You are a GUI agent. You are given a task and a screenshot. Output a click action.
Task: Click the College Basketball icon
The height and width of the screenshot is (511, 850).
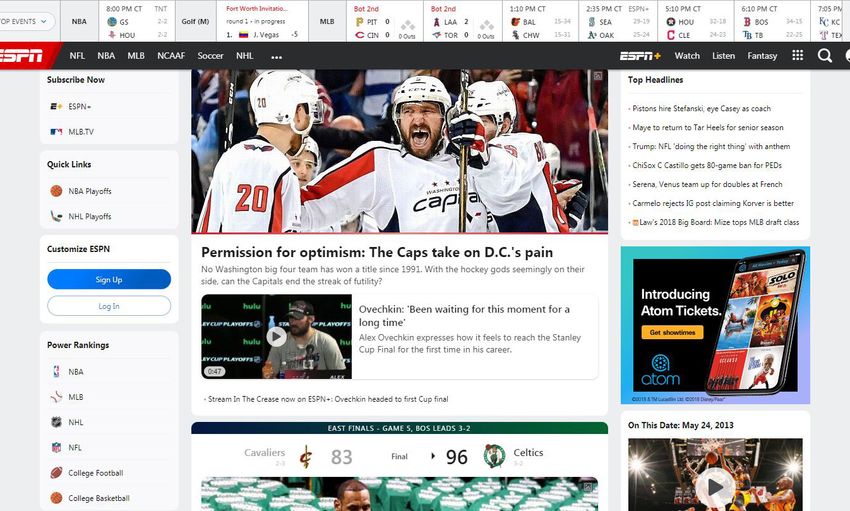[56, 498]
